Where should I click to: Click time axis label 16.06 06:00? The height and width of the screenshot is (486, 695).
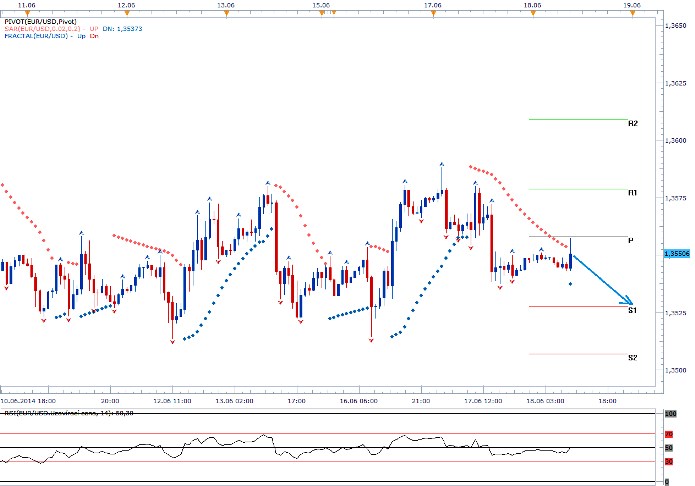tap(359, 401)
